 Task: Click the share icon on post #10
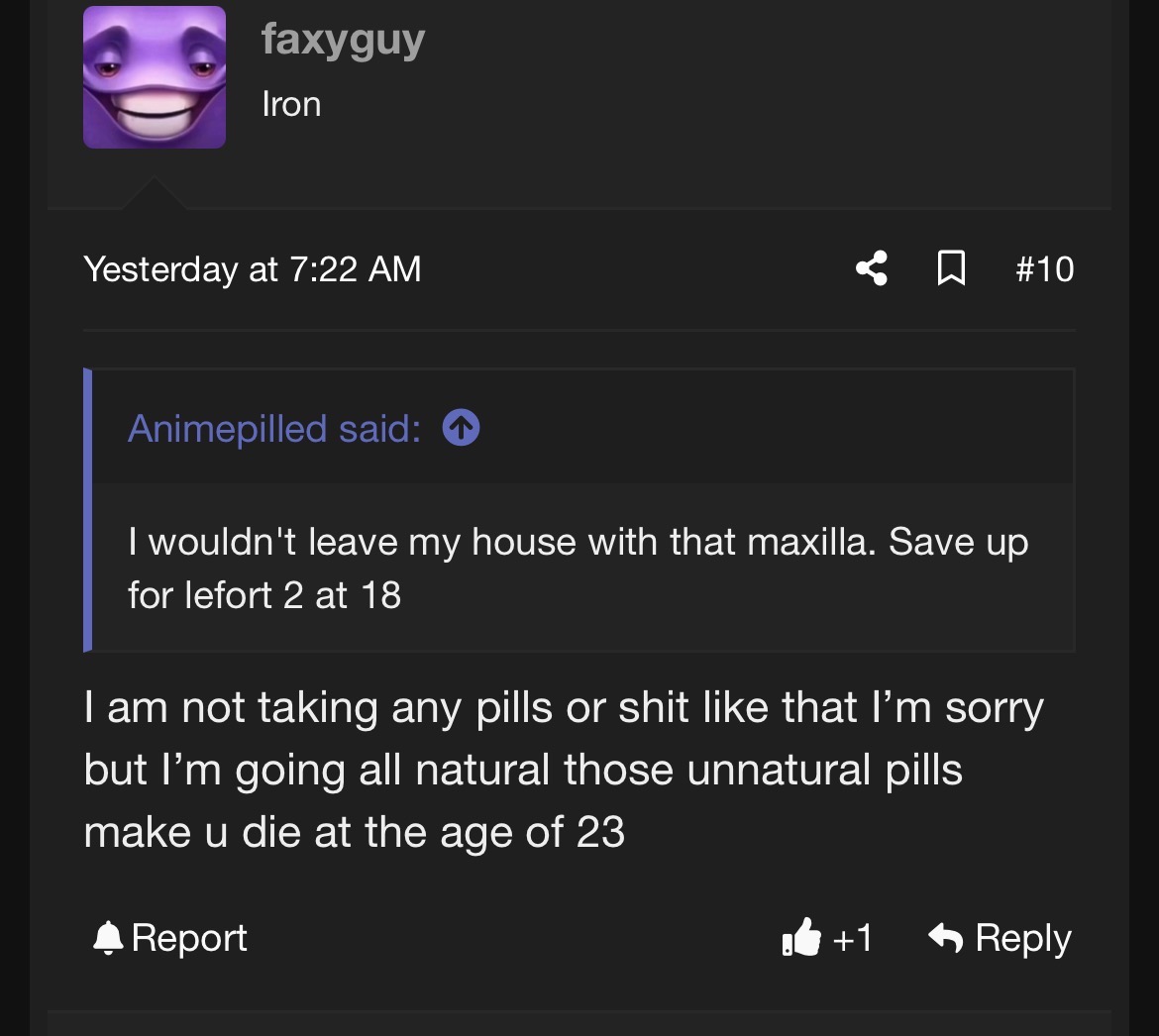872,268
